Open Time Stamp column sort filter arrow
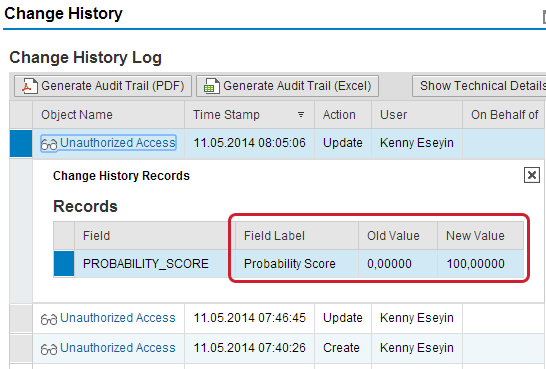 click(x=301, y=115)
